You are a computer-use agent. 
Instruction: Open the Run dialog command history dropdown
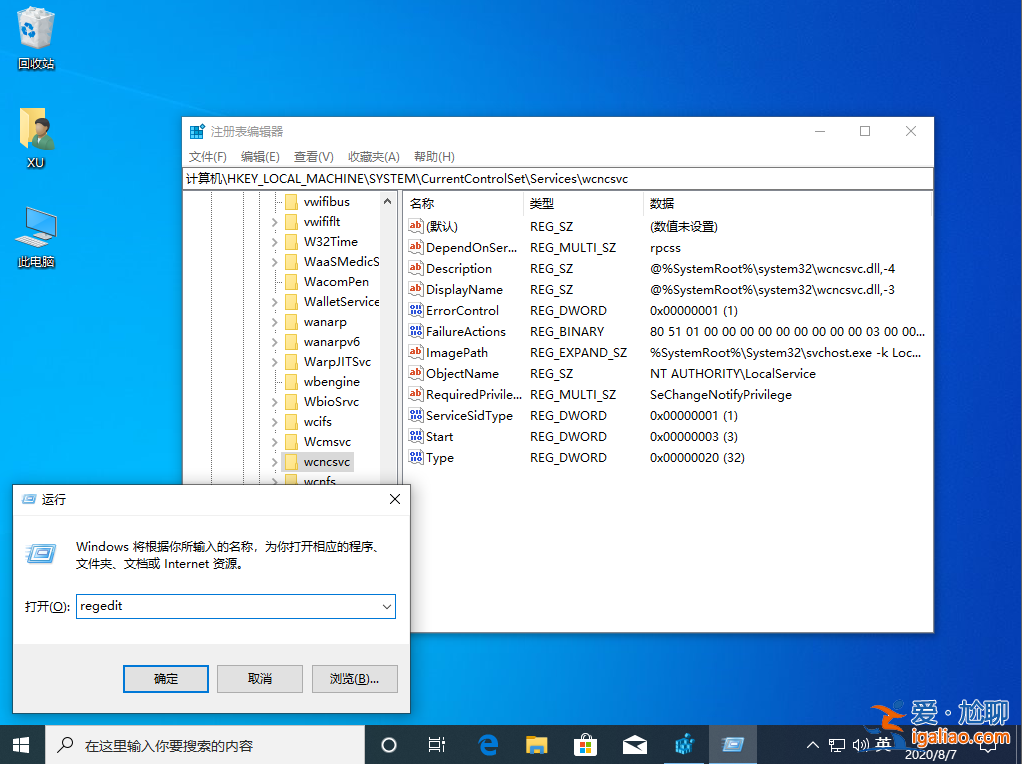coord(386,606)
